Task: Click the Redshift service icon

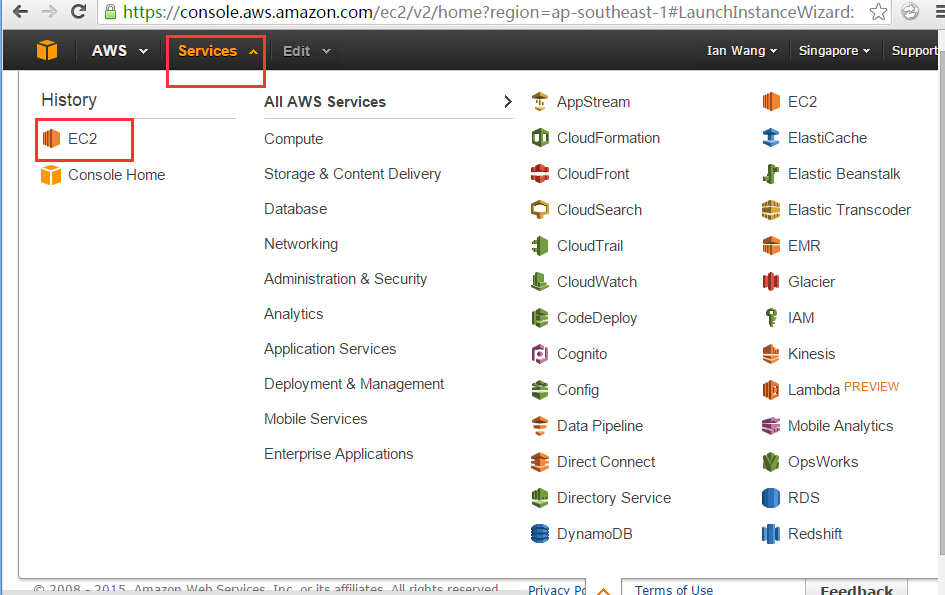Action: (771, 534)
